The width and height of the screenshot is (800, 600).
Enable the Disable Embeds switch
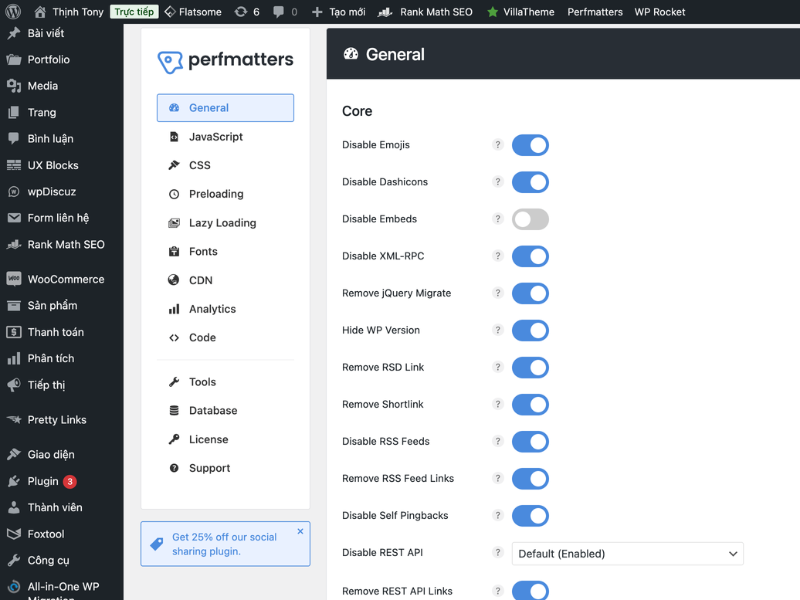tap(530, 219)
